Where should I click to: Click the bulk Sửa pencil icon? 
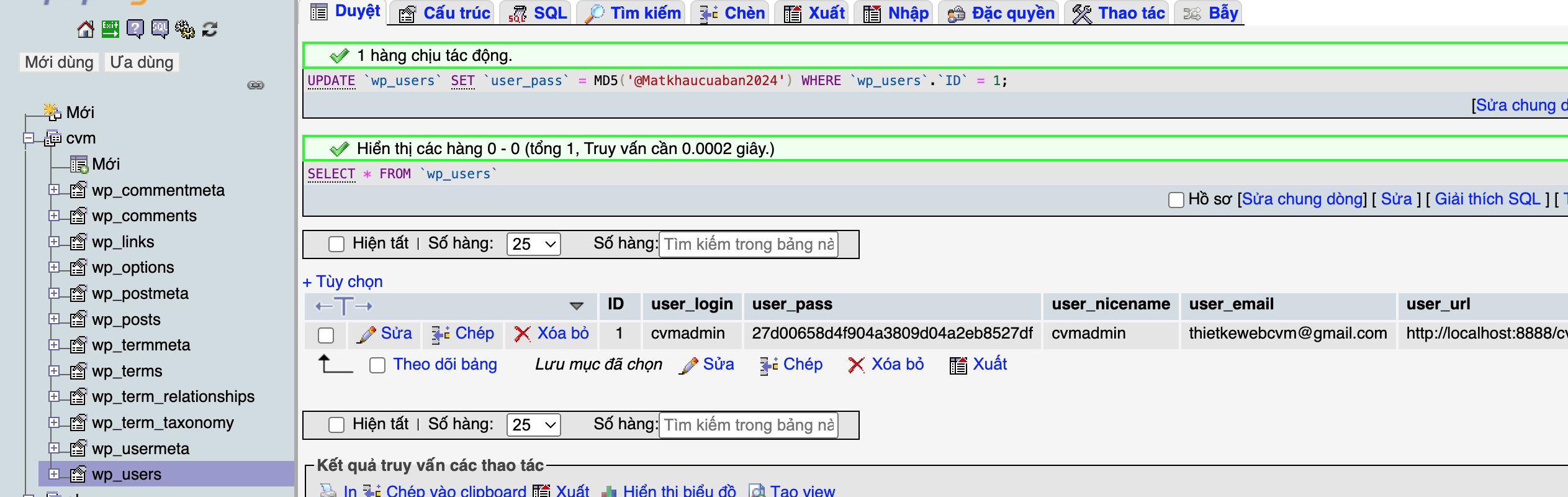point(689,365)
